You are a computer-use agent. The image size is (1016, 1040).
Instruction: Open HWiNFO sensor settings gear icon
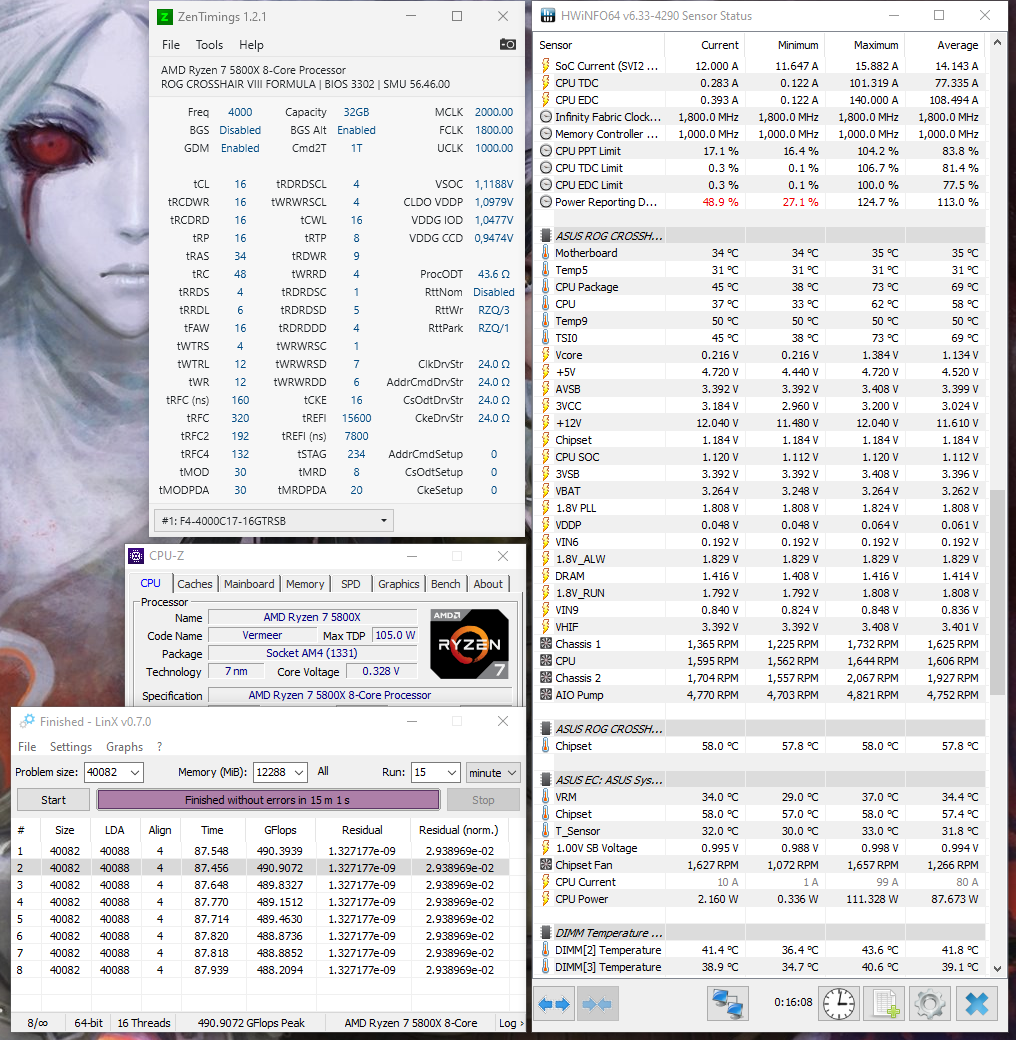929,1004
